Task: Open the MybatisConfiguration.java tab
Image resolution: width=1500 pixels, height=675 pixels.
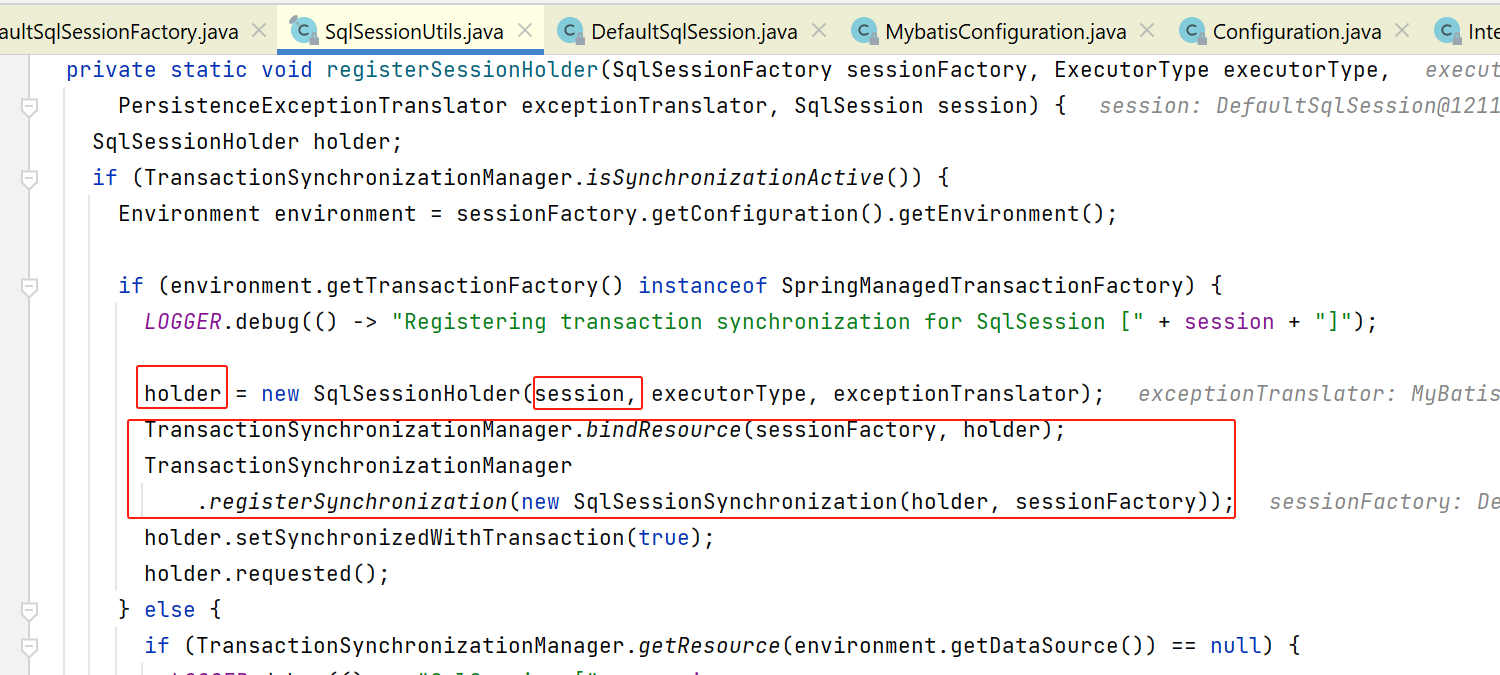Action: [x=1005, y=32]
